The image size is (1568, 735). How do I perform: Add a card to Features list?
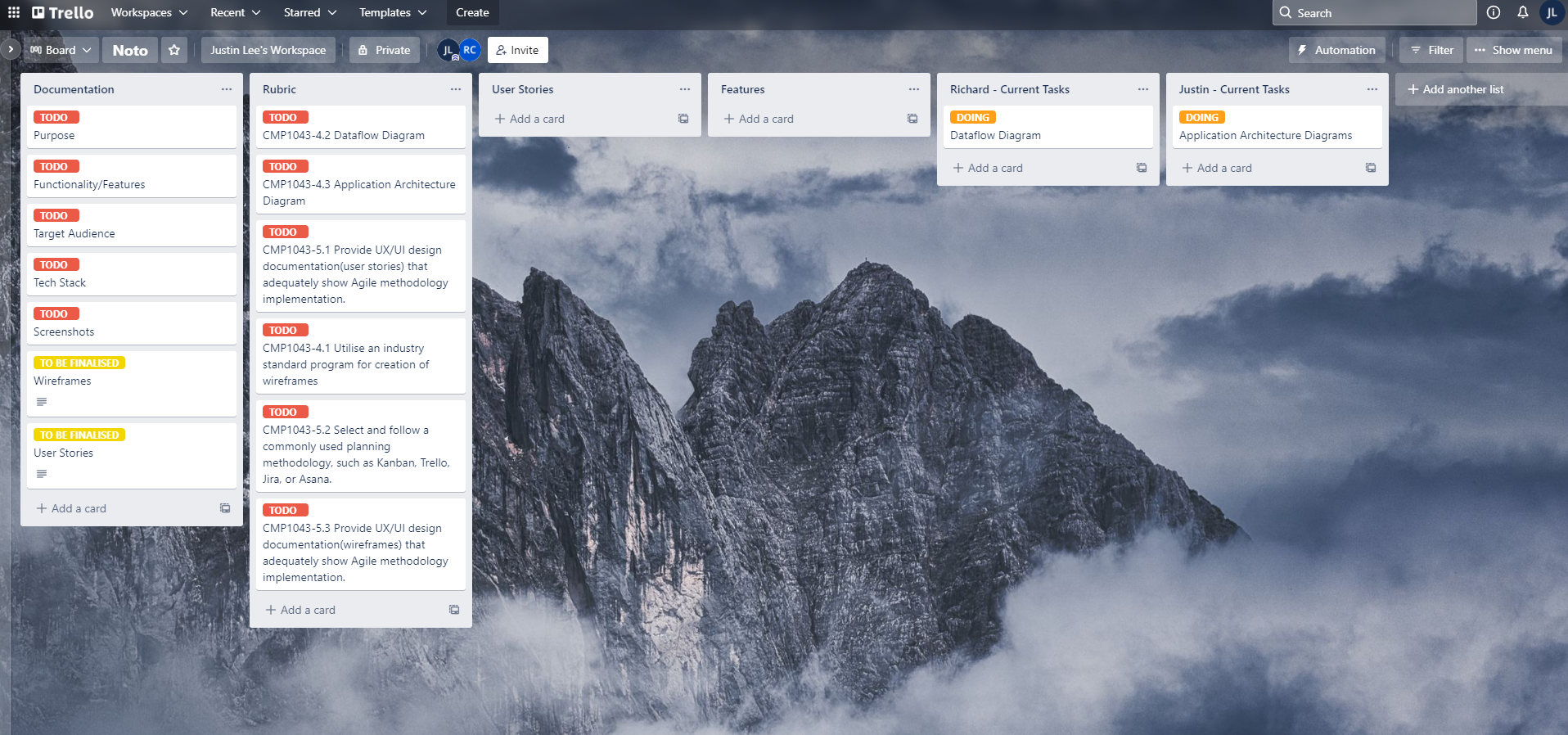tap(759, 119)
